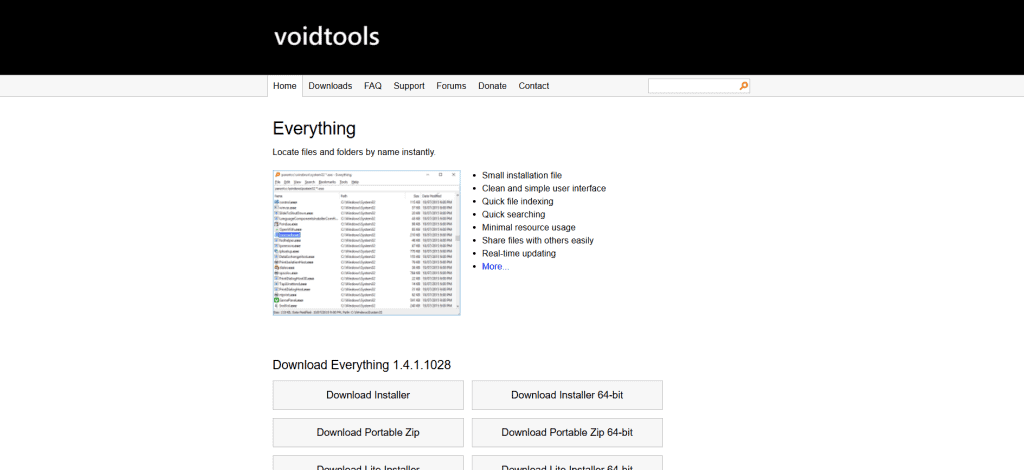
Task: Enlarge the Everything app screenshot thumbnail
Action: point(366,243)
